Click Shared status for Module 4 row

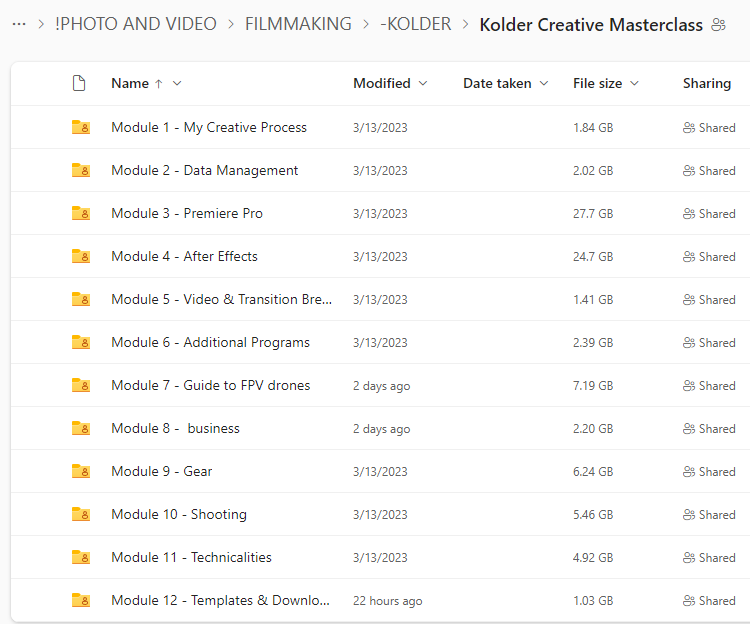(x=709, y=257)
